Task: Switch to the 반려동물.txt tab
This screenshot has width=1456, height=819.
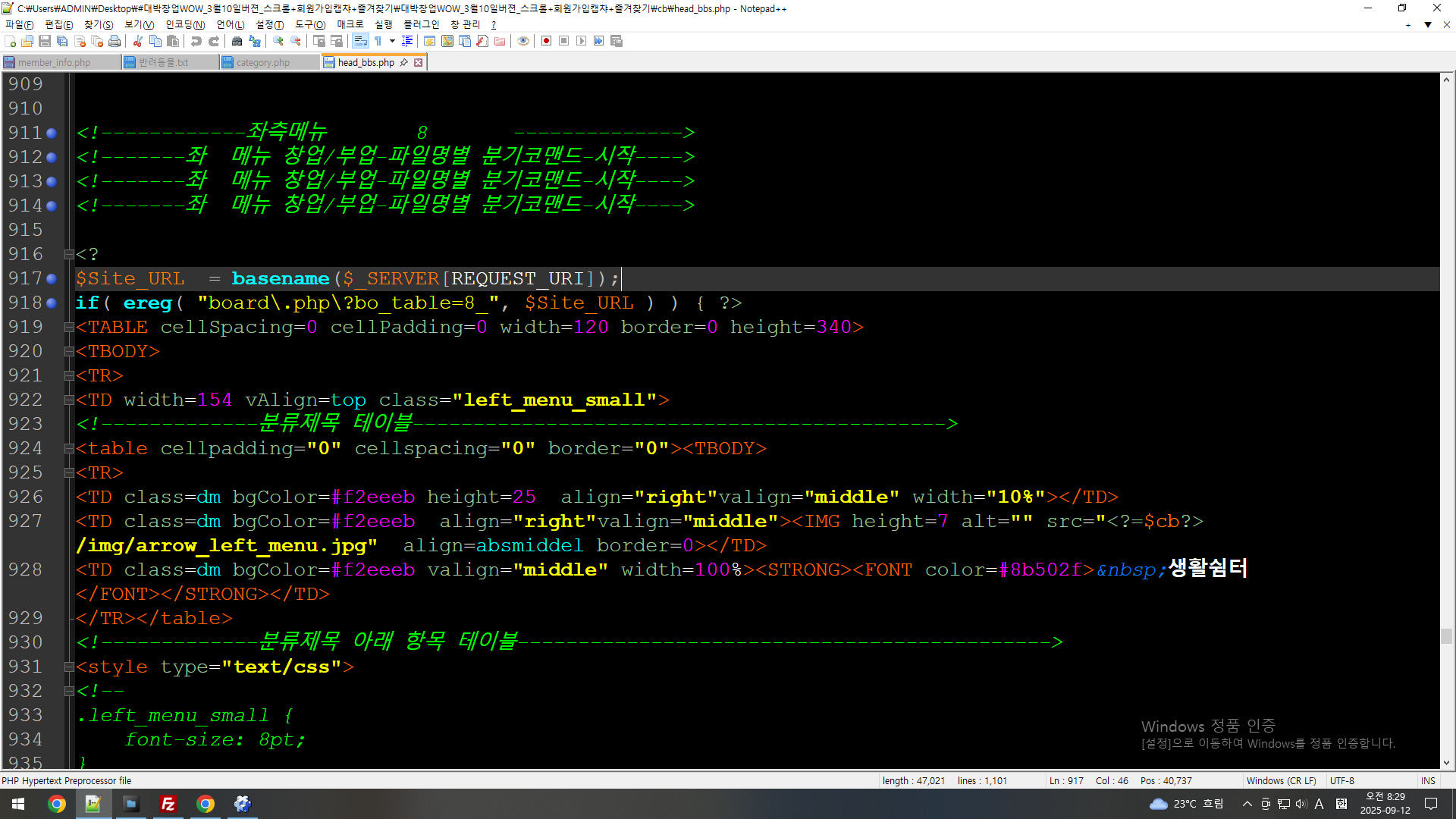Action: click(x=170, y=62)
